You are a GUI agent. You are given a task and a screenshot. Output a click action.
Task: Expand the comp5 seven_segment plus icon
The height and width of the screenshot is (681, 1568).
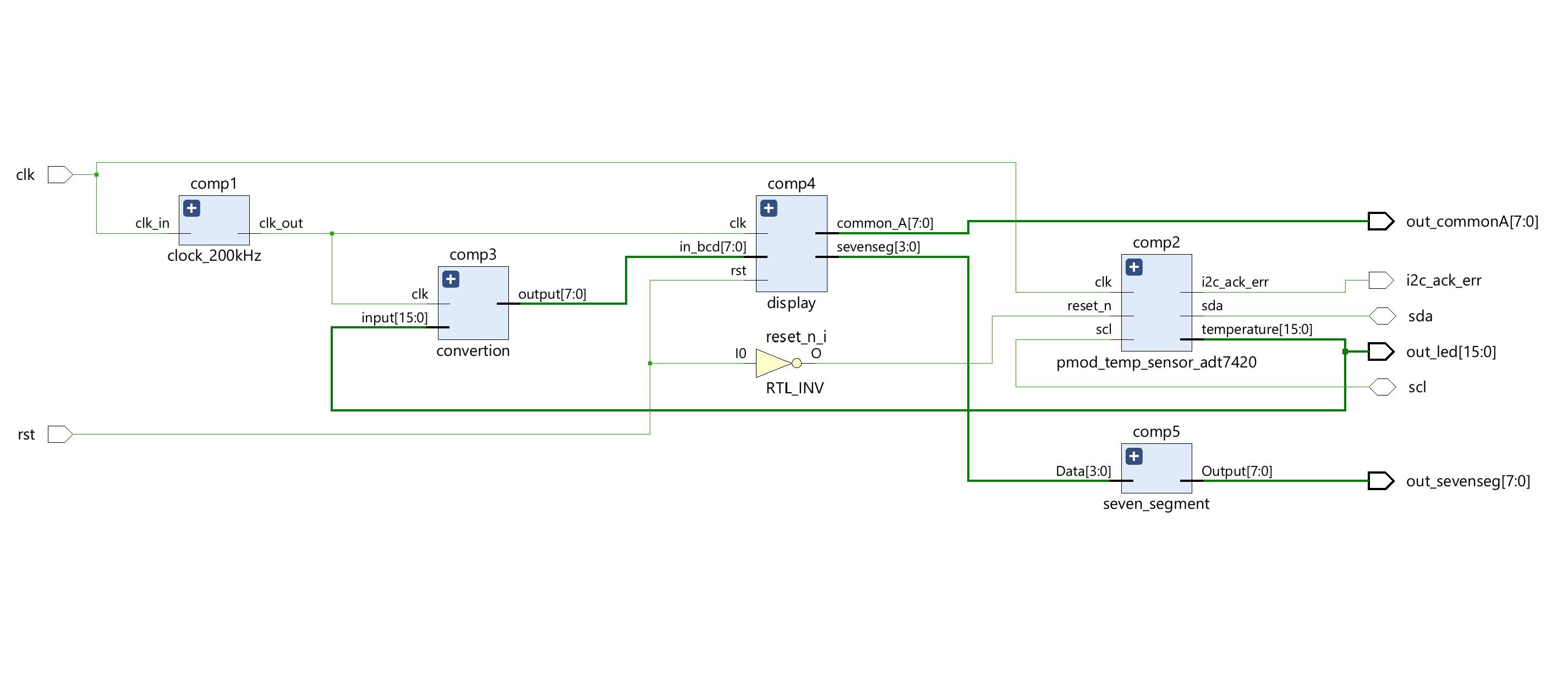pos(1134,457)
